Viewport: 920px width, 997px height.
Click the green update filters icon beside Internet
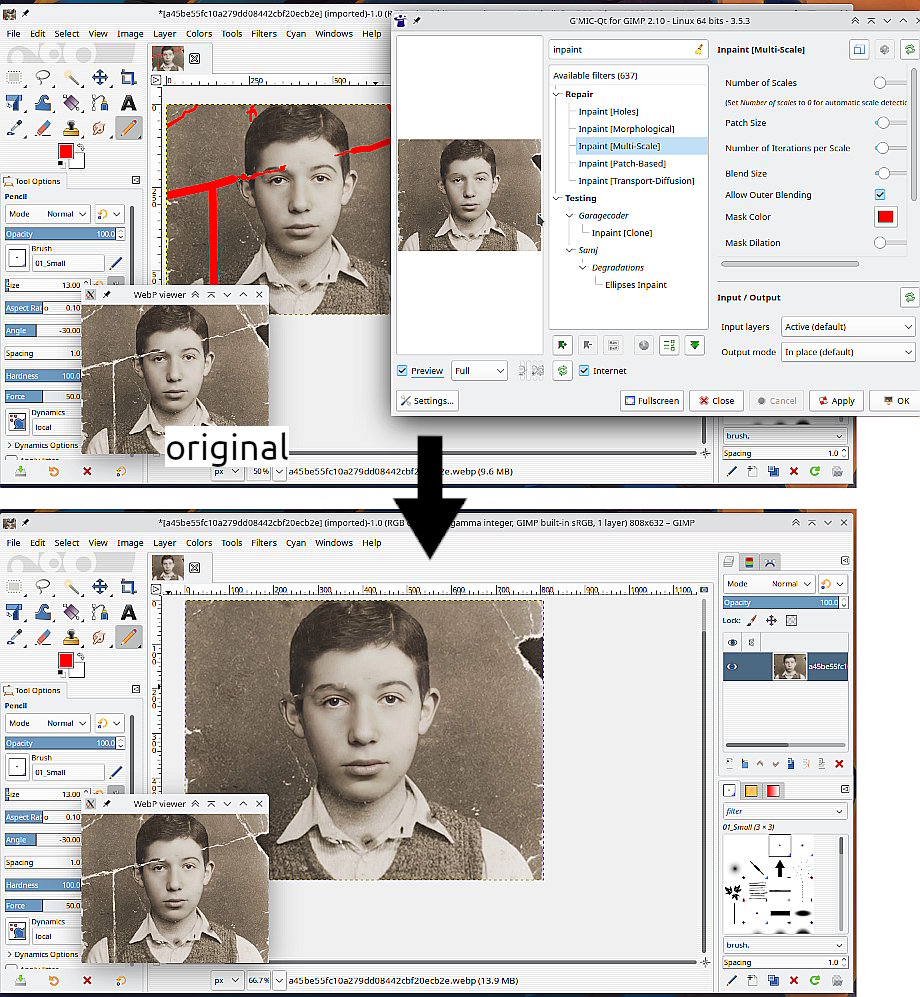click(x=564, y=371)
